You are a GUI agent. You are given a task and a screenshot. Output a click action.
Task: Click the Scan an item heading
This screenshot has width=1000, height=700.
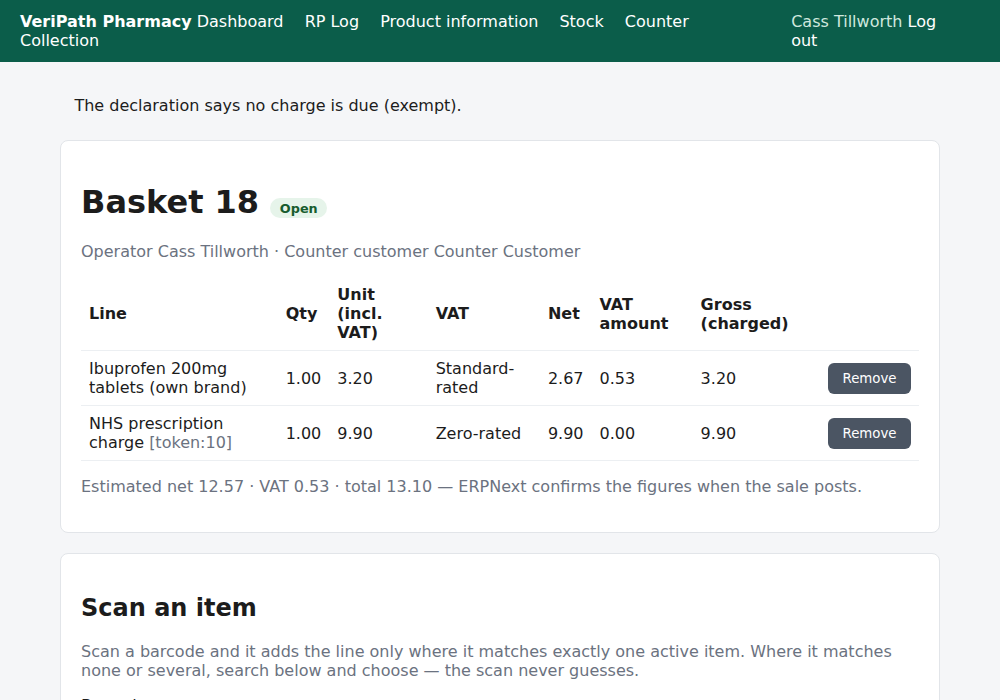pos(169,608)
